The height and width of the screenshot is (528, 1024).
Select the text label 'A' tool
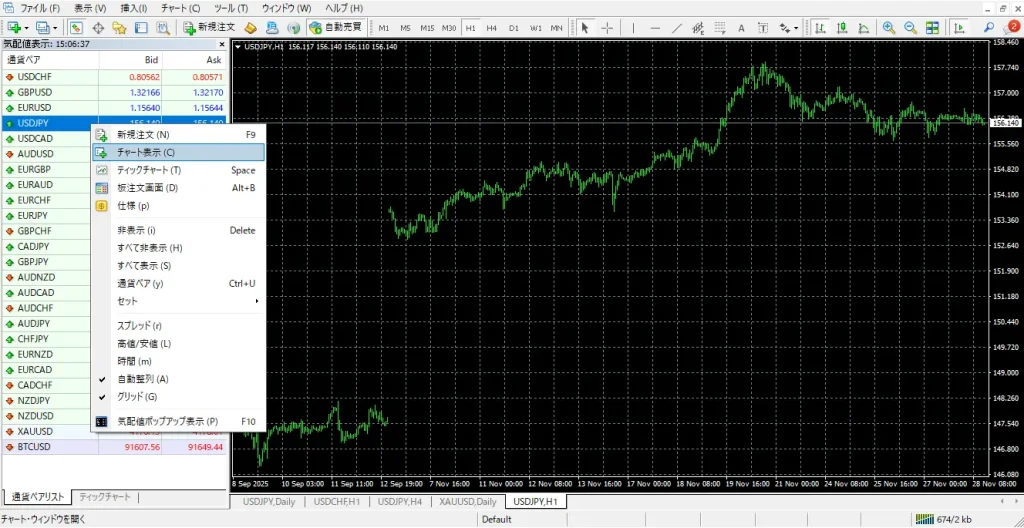click(x=741, y=28)
